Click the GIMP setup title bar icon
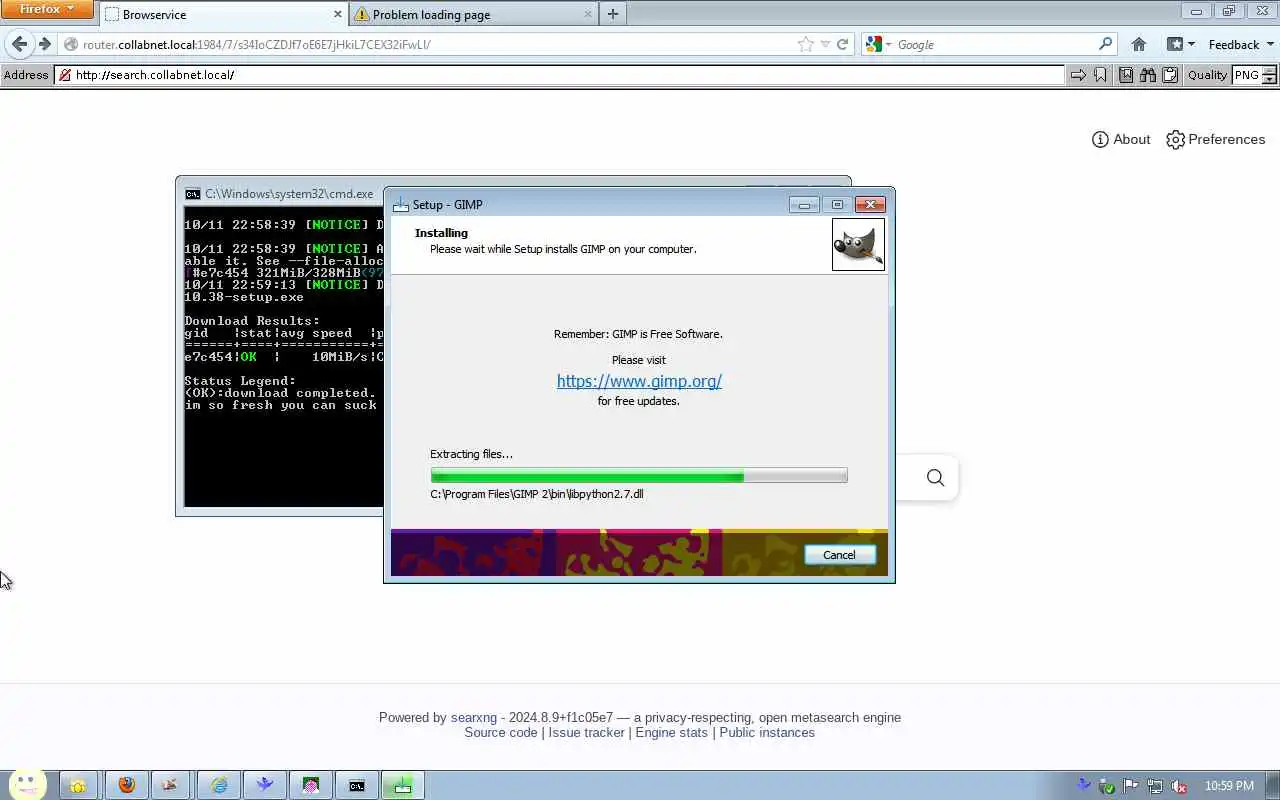Image resolution: width=1280 pixels, height=800 pixels. click(401, 204)
